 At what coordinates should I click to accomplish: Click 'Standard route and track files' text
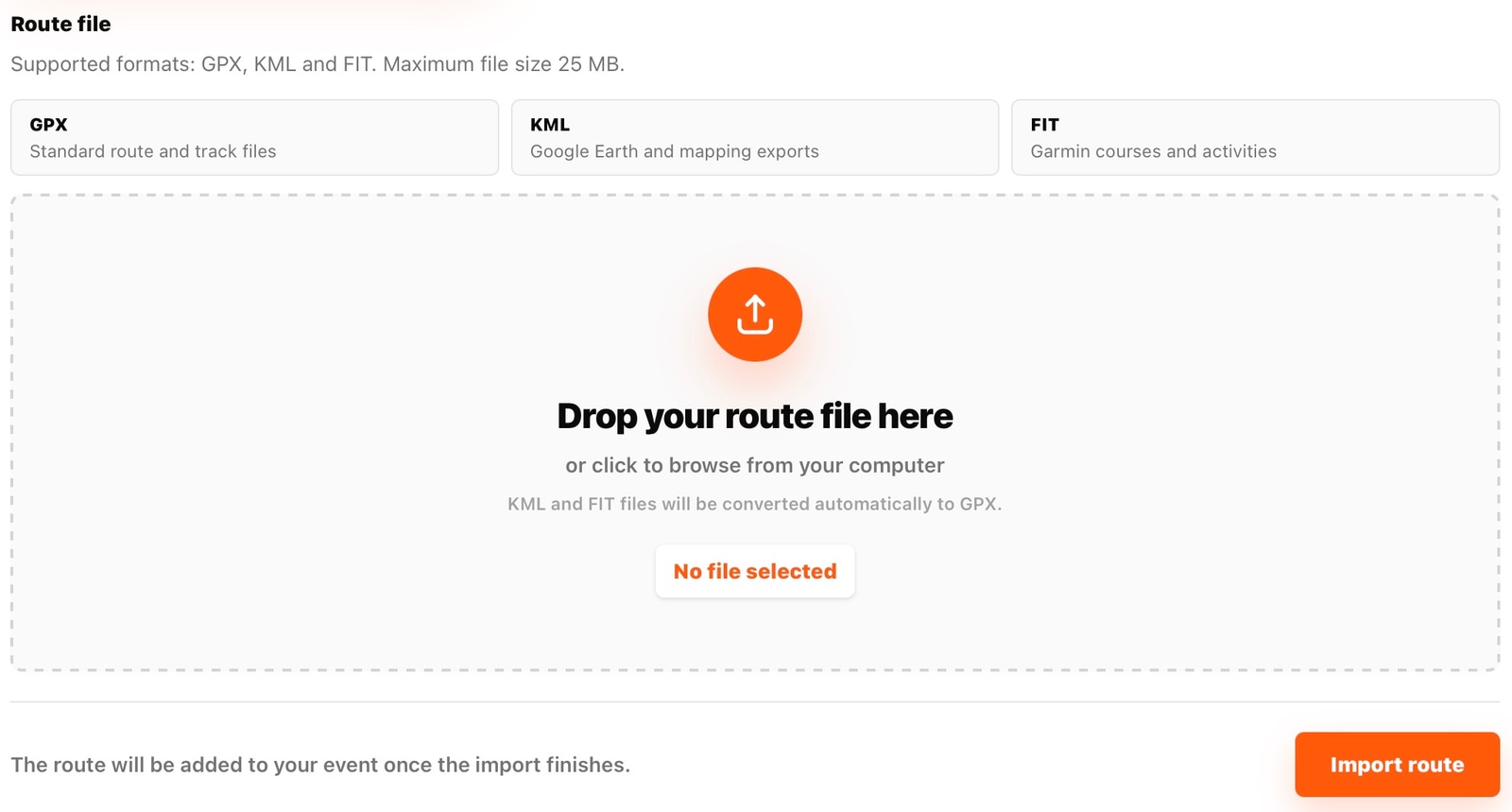point(153,151)
